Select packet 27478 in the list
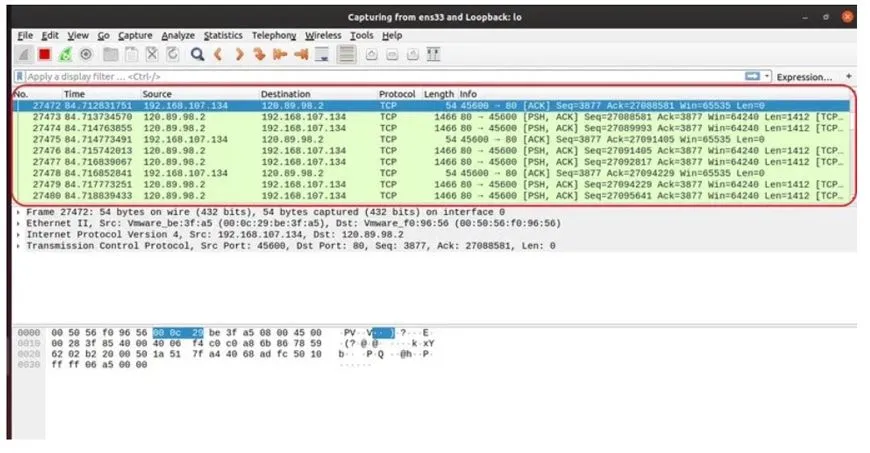The height and width of the screenshot is (453, 870). [x=431, y=173]
